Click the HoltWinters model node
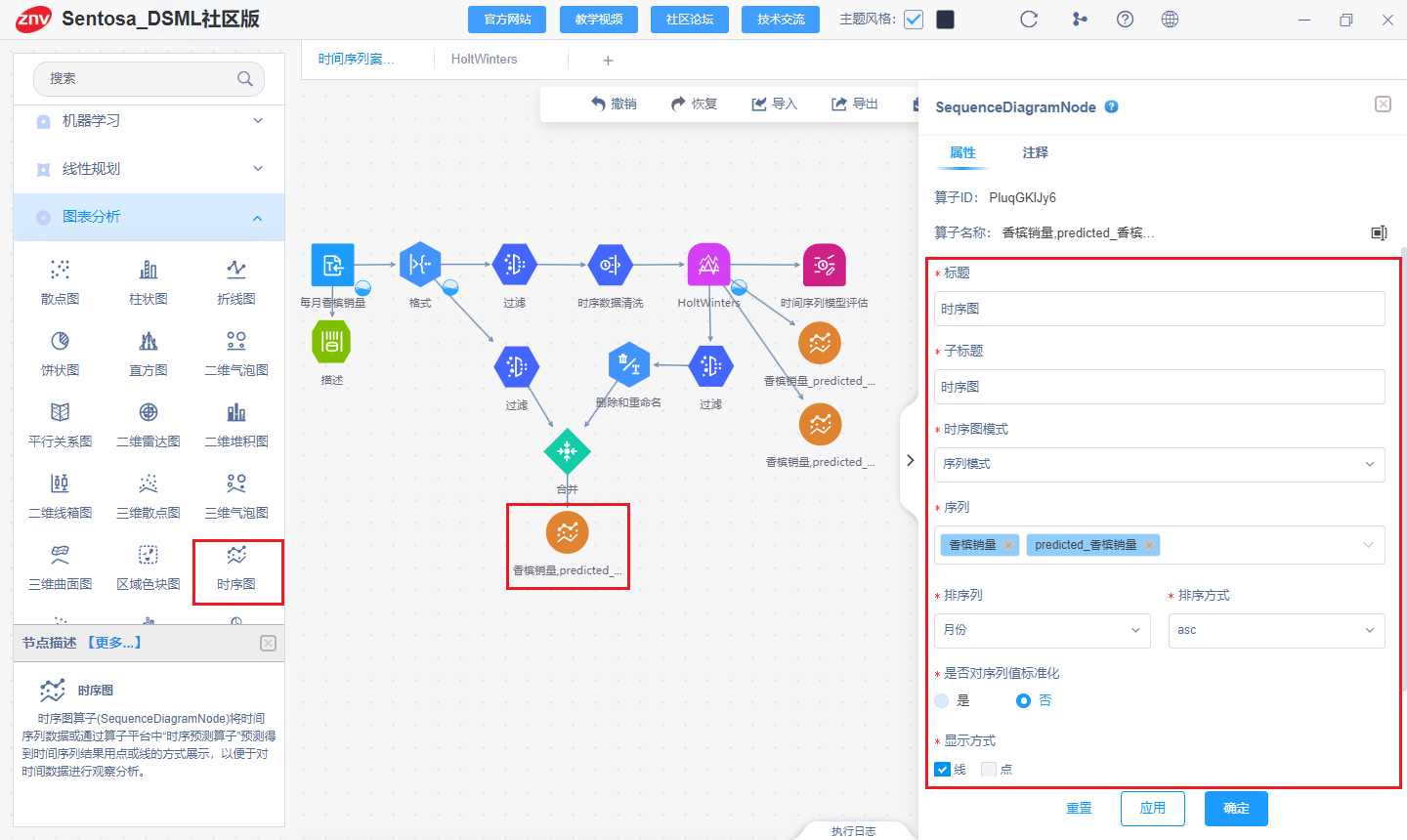 click(x=708, y=265)
